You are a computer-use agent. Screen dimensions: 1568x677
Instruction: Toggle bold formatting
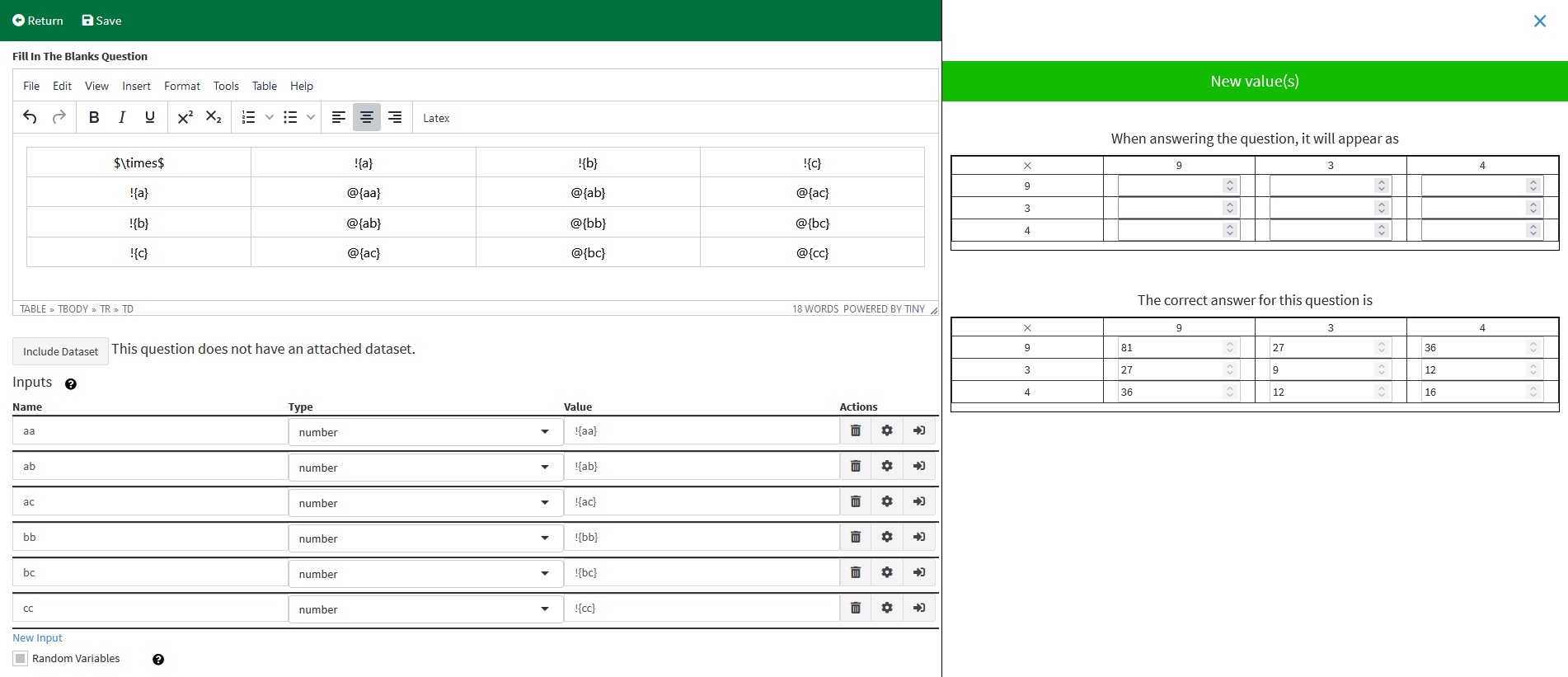[94, 118]
